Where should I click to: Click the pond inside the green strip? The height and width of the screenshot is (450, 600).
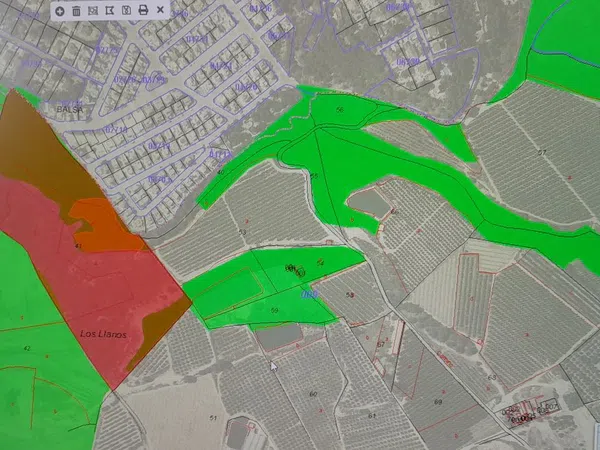(x=367, y=205)
